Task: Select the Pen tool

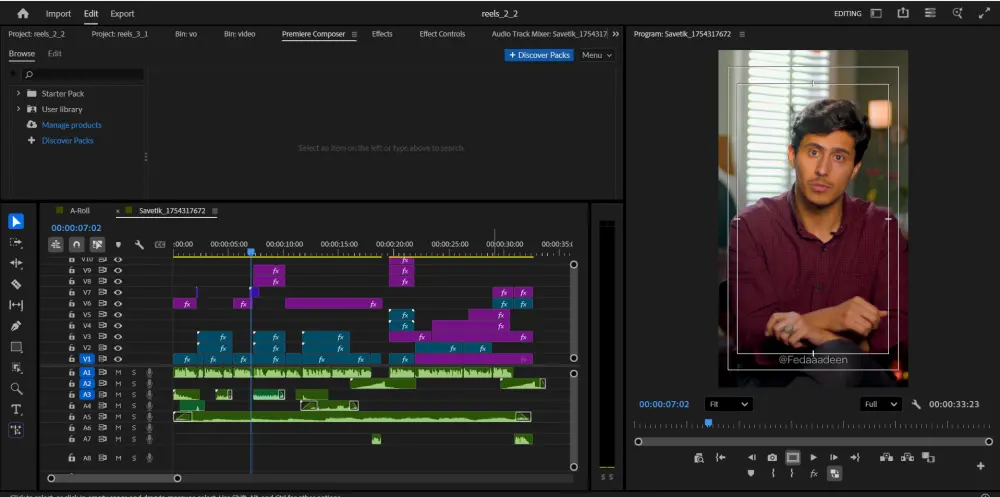Action: 16,326
